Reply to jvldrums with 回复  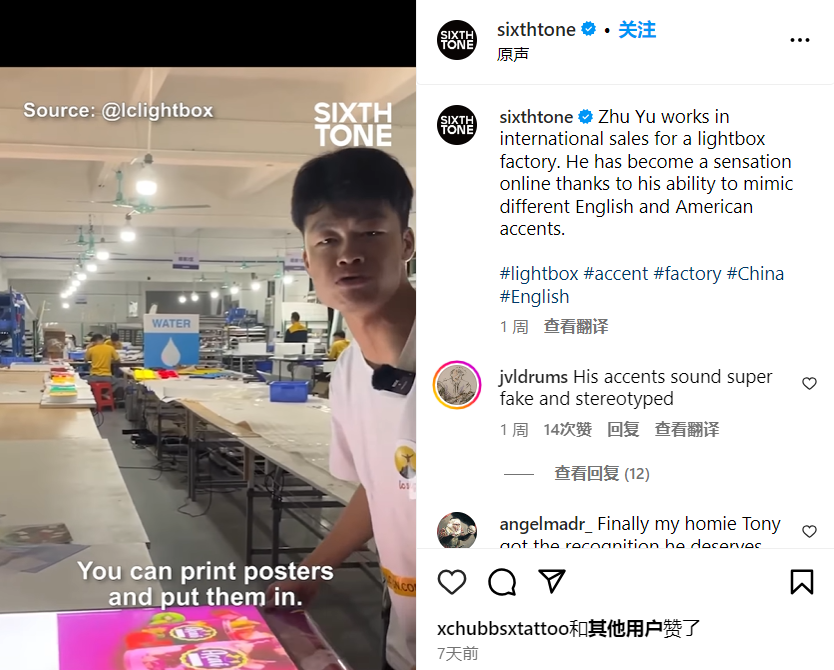[x=623, y=429]
